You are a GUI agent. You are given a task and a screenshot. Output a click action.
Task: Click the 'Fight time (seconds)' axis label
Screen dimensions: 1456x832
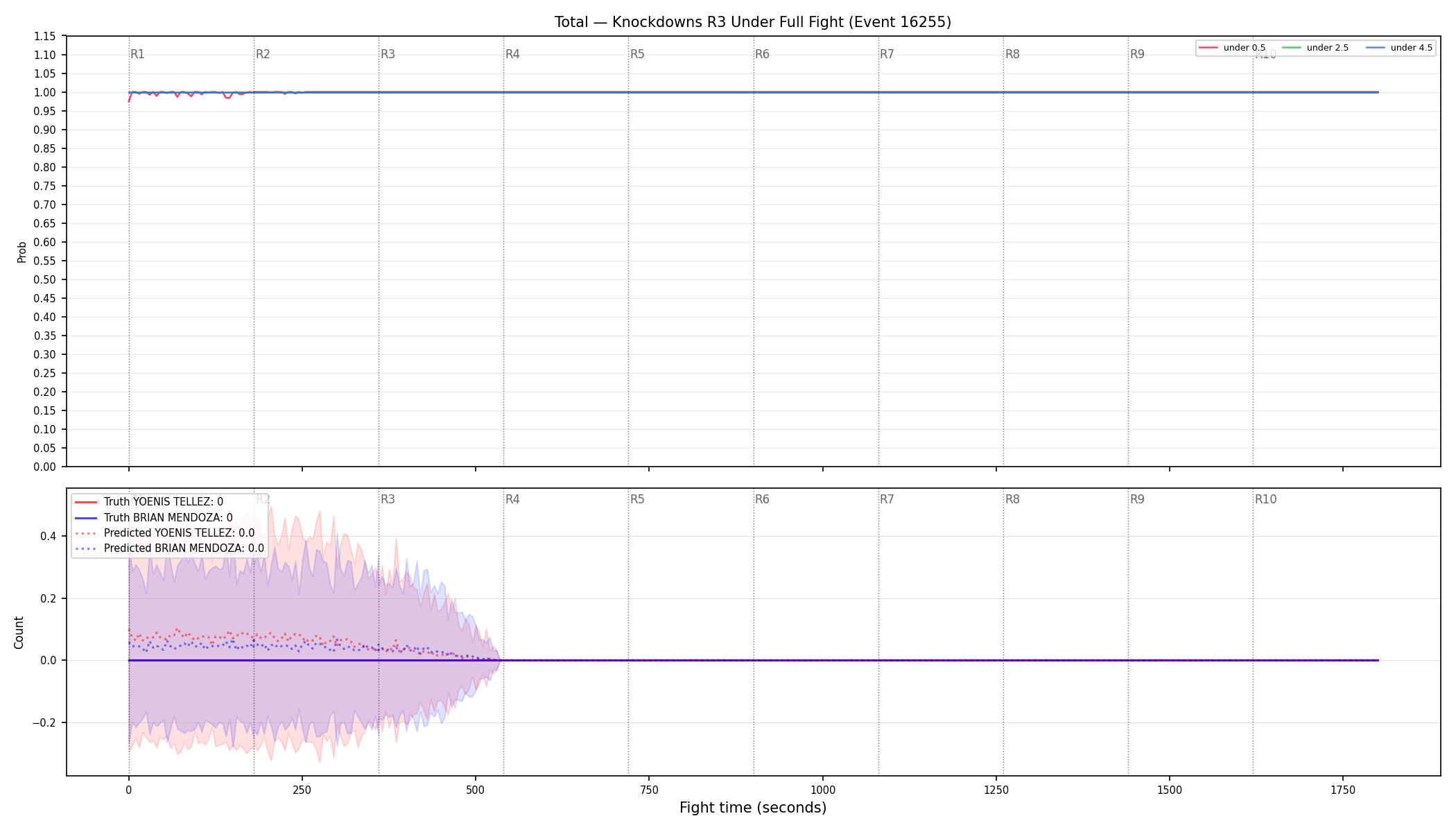753,808
